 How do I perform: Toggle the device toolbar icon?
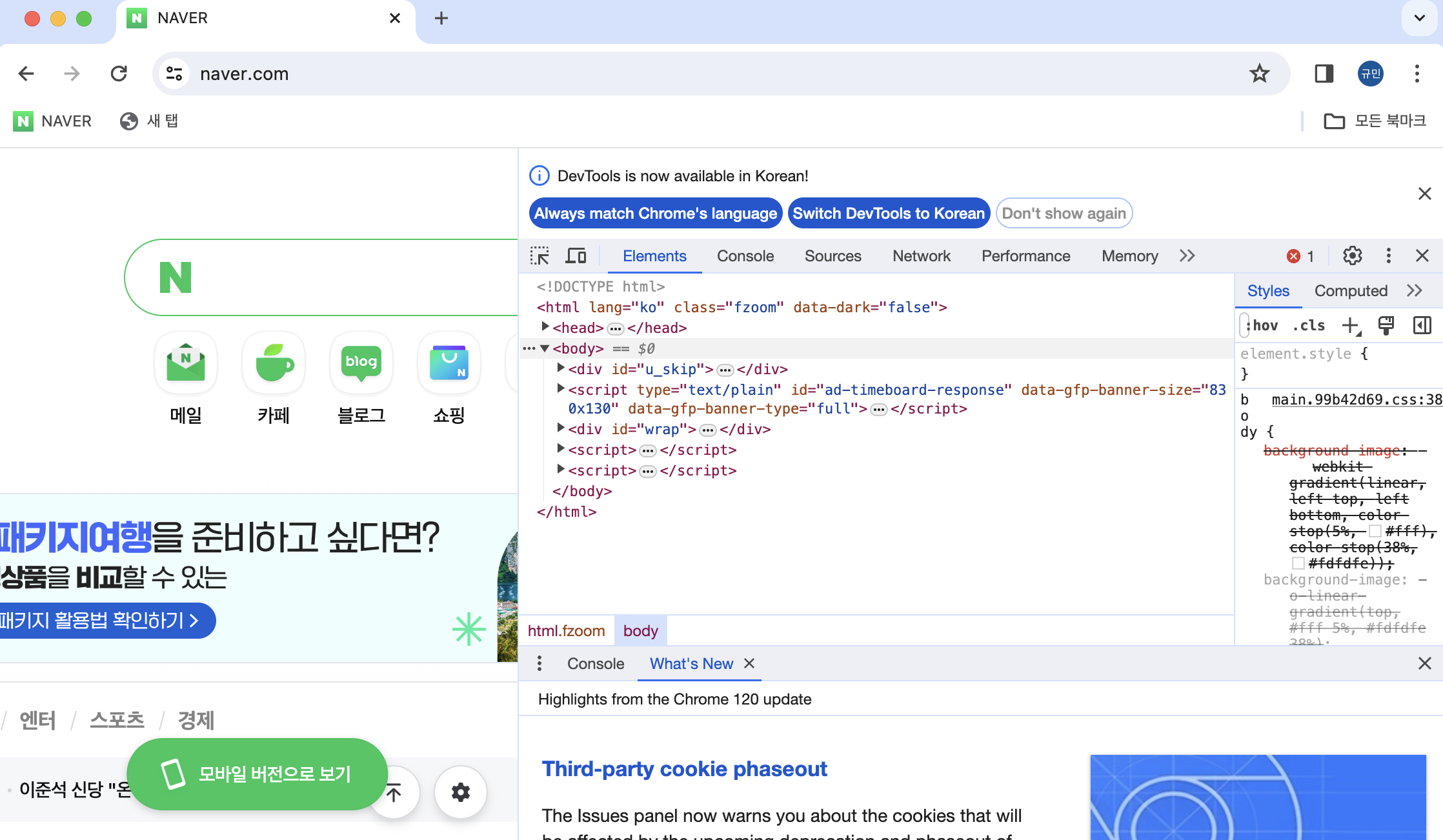point(576,256)
